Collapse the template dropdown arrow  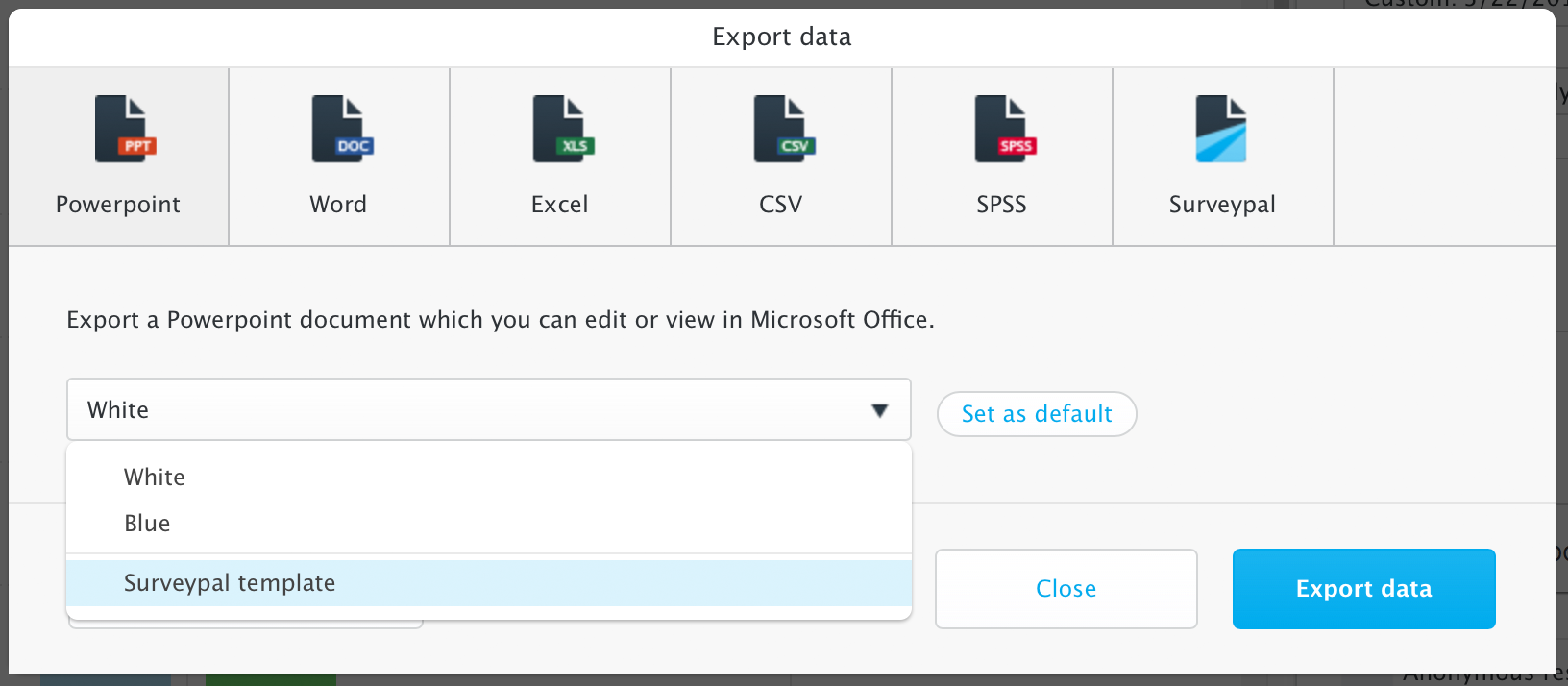coord(879,410)
